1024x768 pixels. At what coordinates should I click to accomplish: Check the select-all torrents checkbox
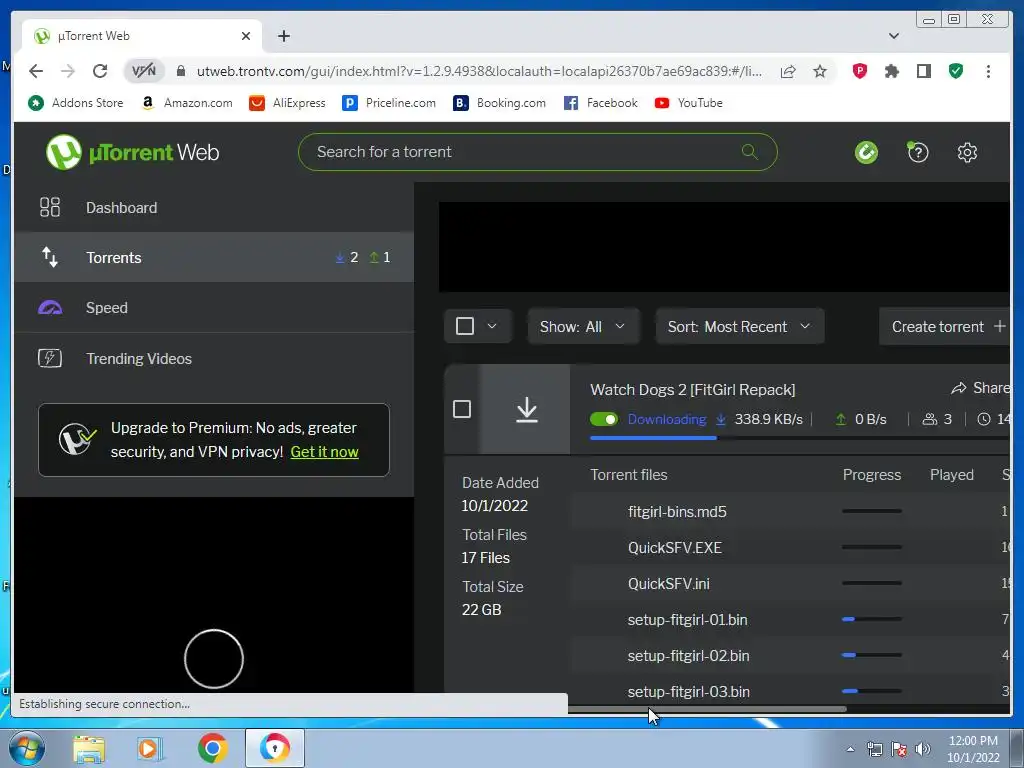click(x=464, y=326)
